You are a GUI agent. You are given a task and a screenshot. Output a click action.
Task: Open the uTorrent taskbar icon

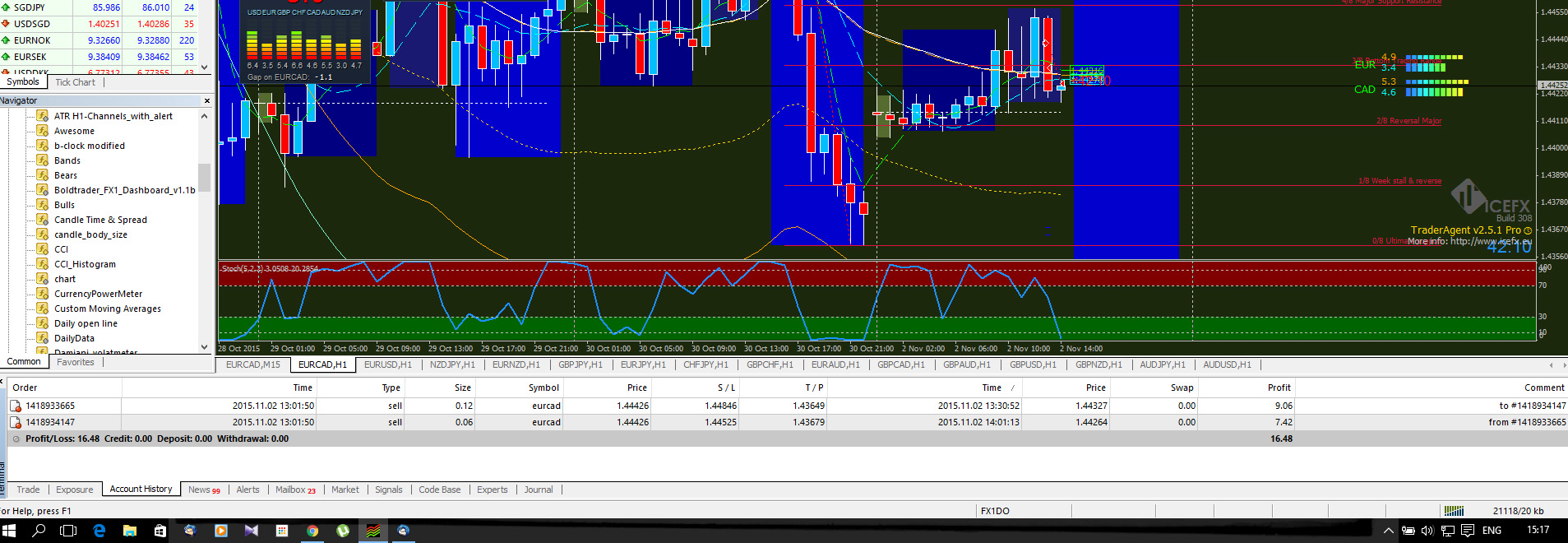tap(343, 531)
